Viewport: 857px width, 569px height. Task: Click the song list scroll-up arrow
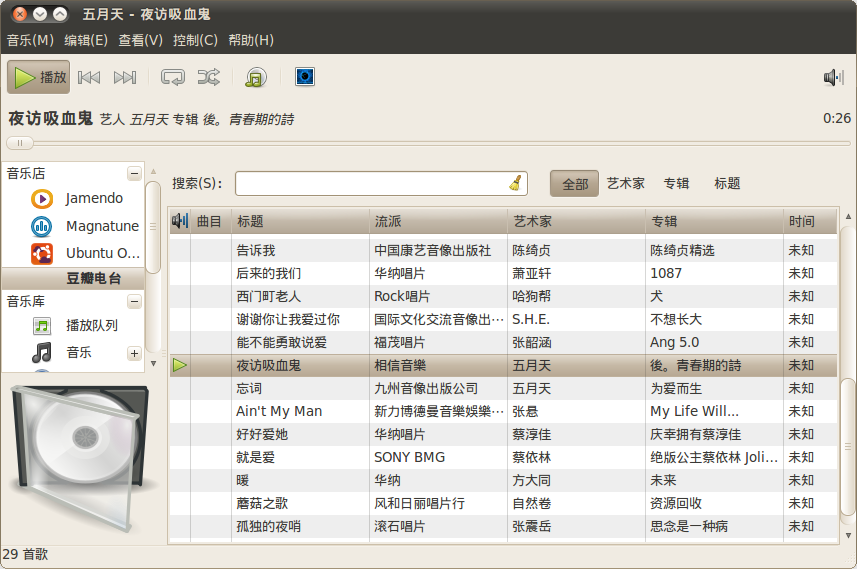click(848, 216)
